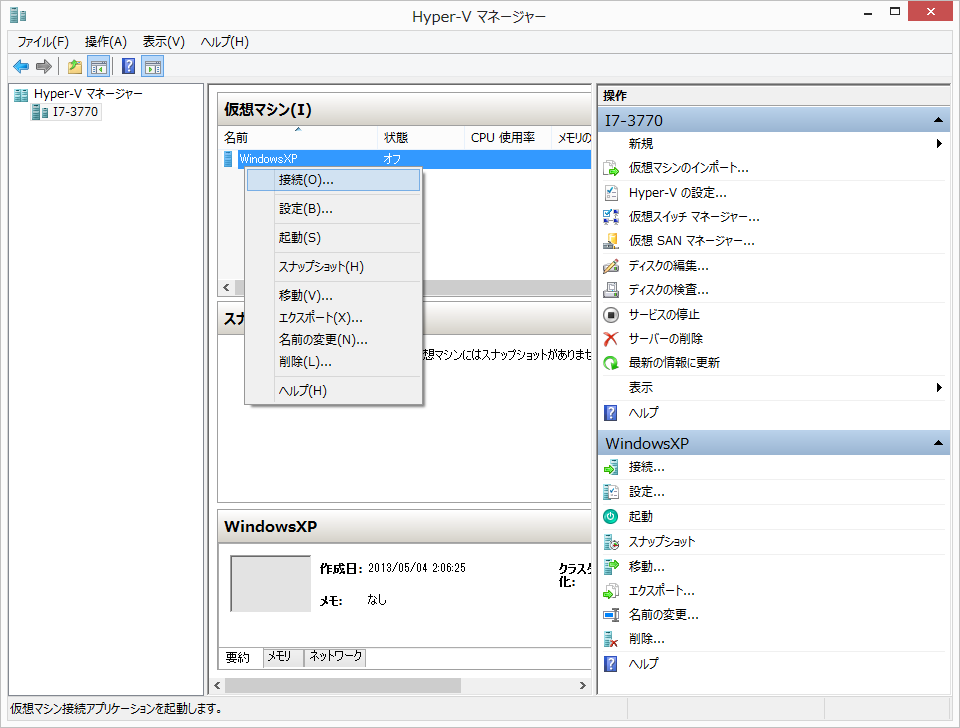Click the サービスの停止 stop icon
Viewport: 960px width, 728px height.
611,315
